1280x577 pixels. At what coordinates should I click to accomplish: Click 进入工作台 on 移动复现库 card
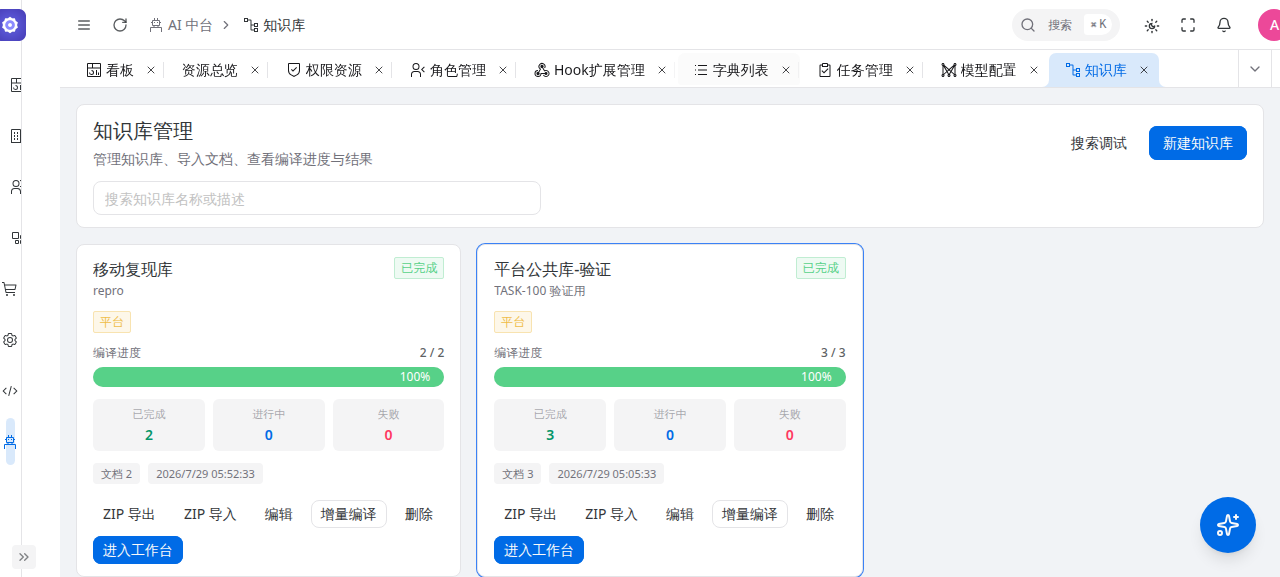(138, 550)
